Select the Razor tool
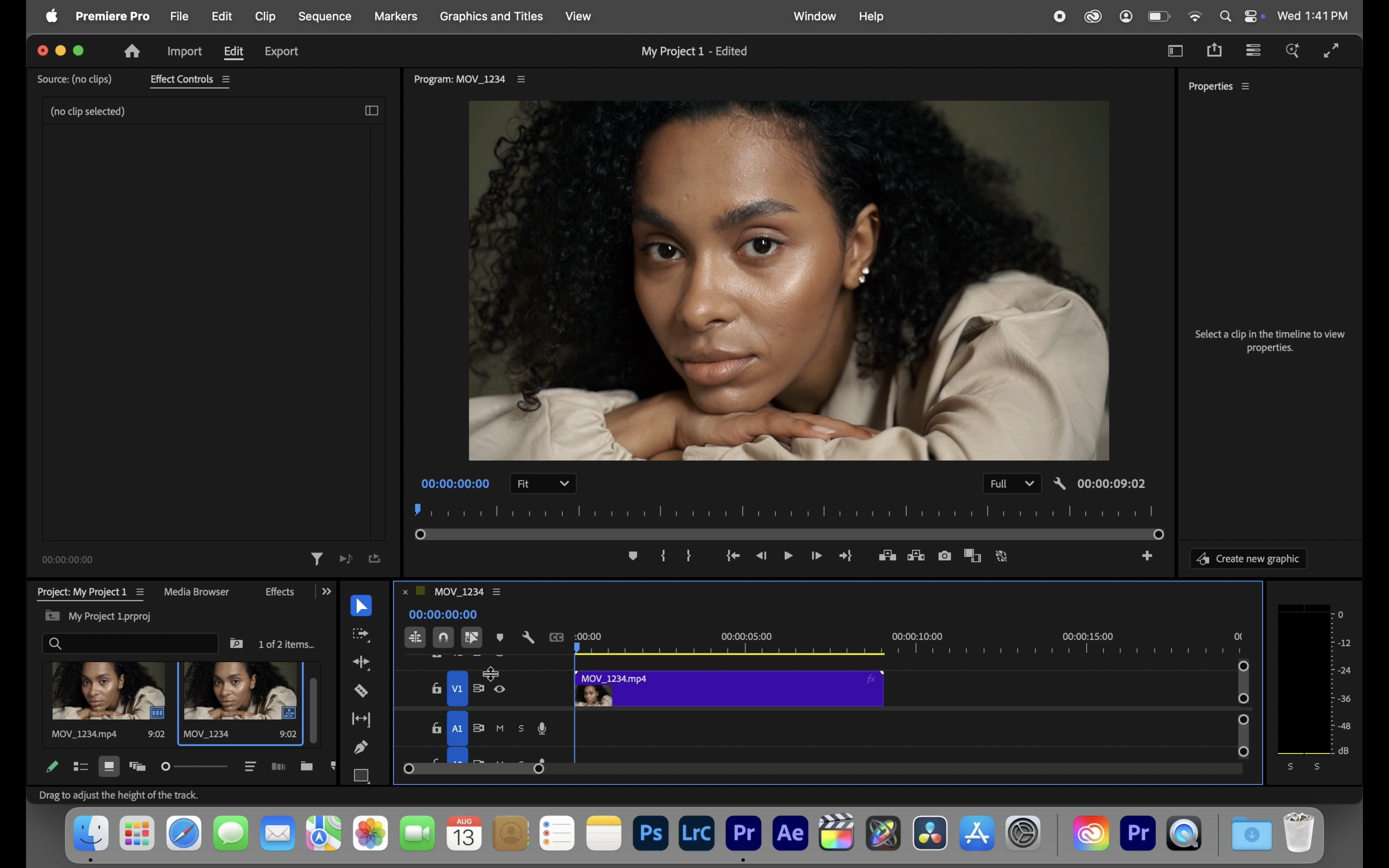 point(361,691)
